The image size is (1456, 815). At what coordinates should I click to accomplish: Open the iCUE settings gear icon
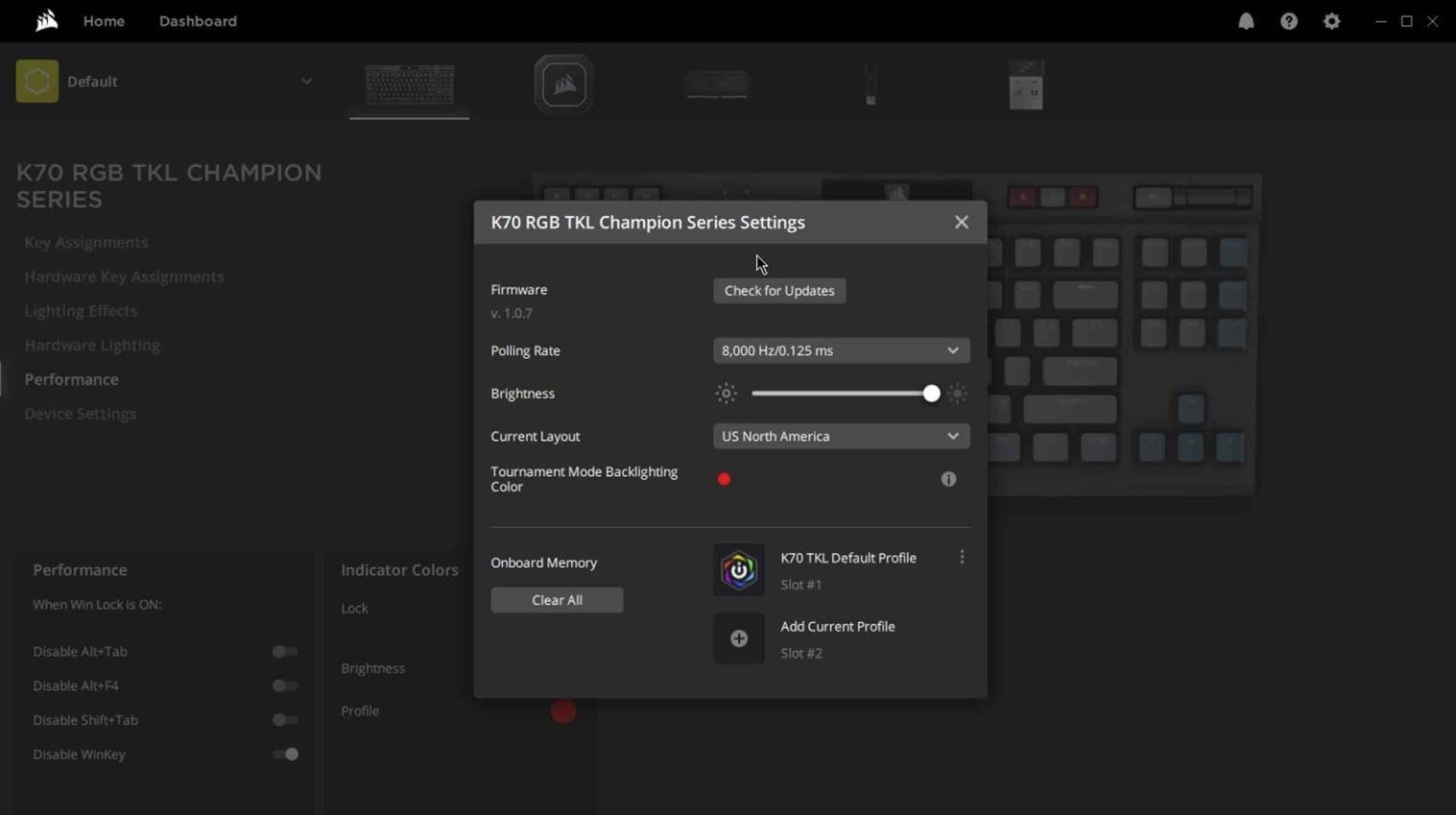point(1331,21)
